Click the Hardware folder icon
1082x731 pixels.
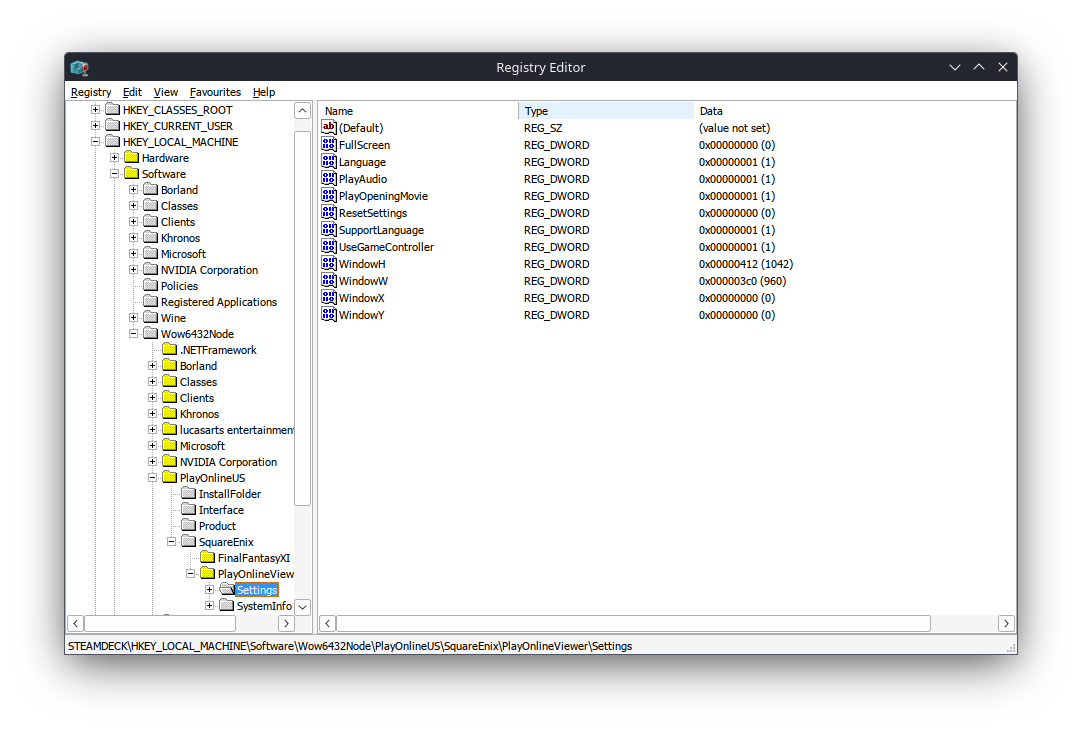[x=132, y=157]
